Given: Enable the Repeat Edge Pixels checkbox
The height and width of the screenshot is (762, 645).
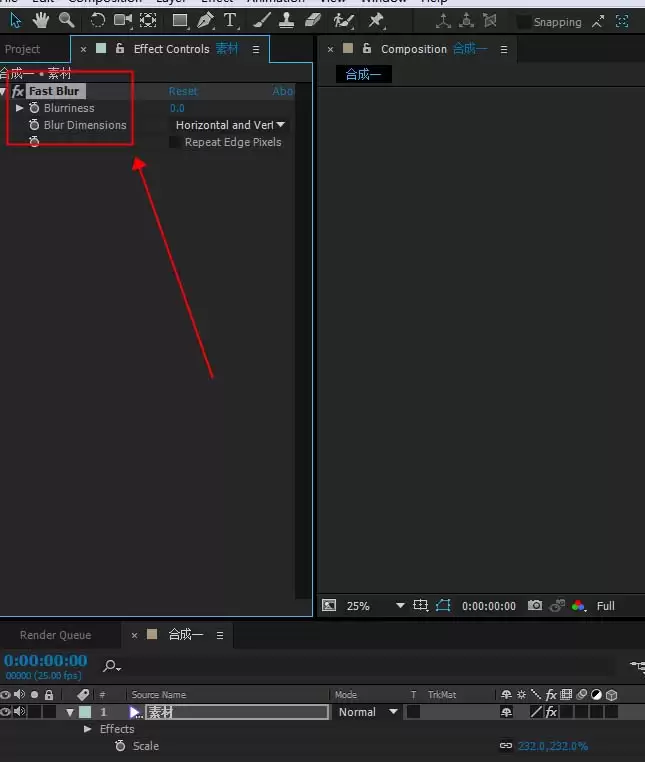Looking at the screenshot, I should pos(174,142).
